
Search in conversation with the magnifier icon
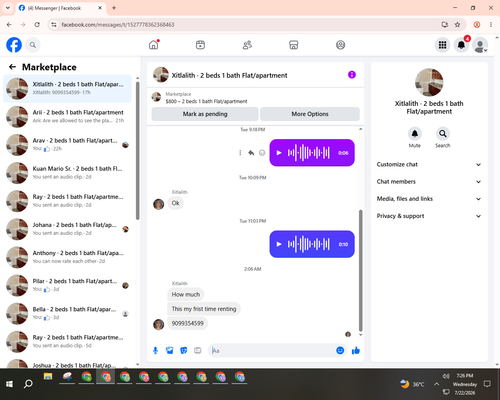[x=443, y=134]
